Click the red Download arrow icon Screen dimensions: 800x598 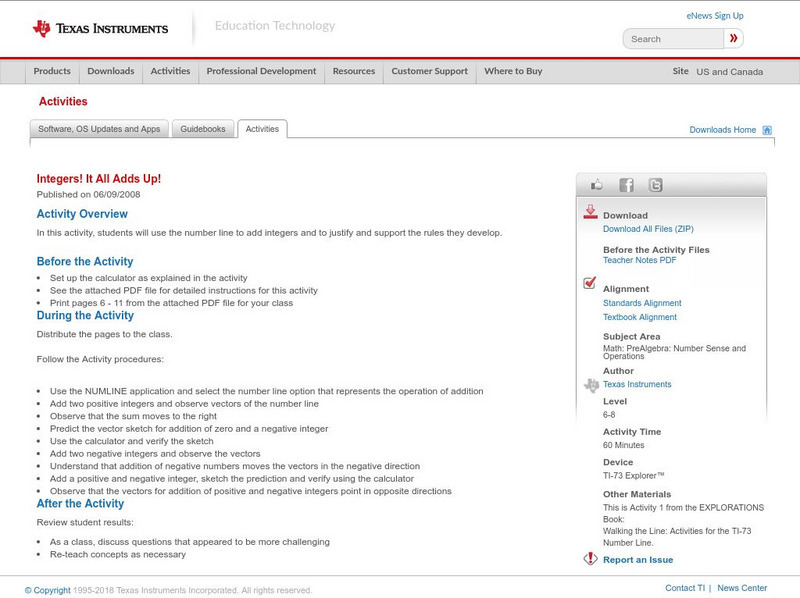tap(590, 212)
